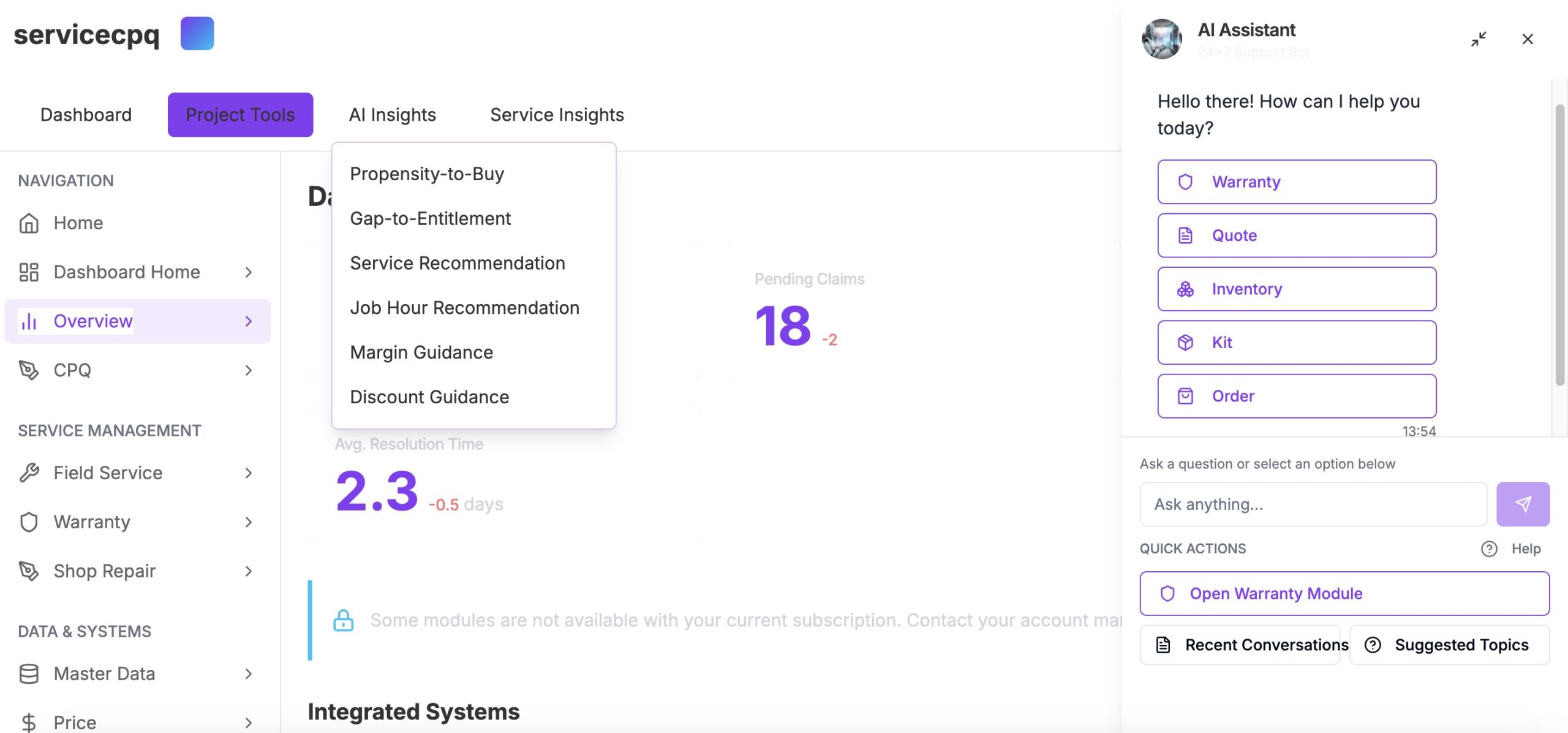Collapse the AI Assistant panel with the shrink arrows icon
Screen dimensions: 1568x733
(1479, 39)
